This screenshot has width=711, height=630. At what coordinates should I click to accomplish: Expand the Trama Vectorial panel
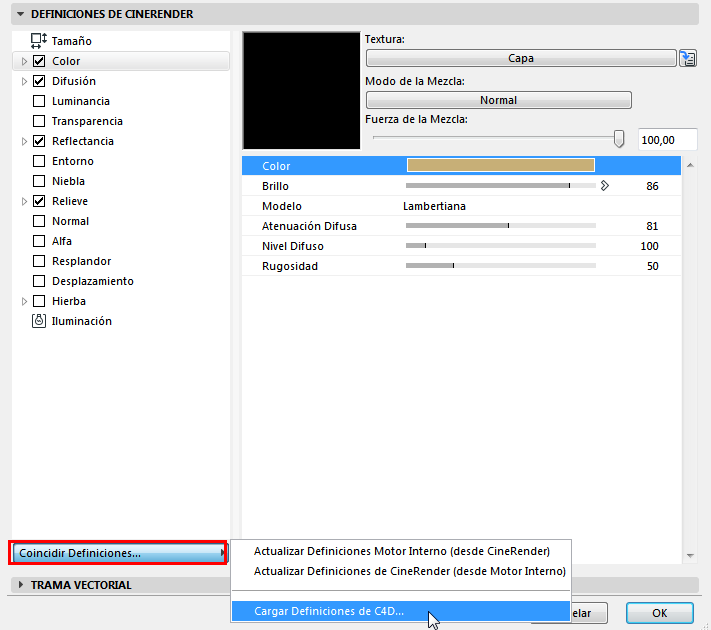click(20, 585)
